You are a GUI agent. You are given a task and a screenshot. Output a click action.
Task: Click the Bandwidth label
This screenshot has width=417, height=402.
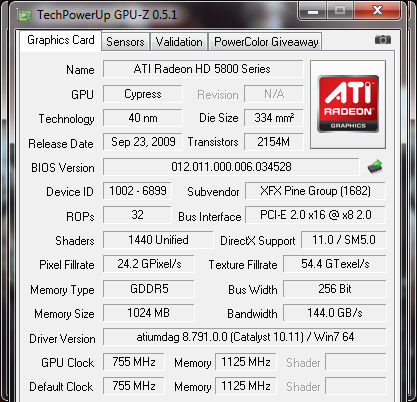[x=252, y=314]
